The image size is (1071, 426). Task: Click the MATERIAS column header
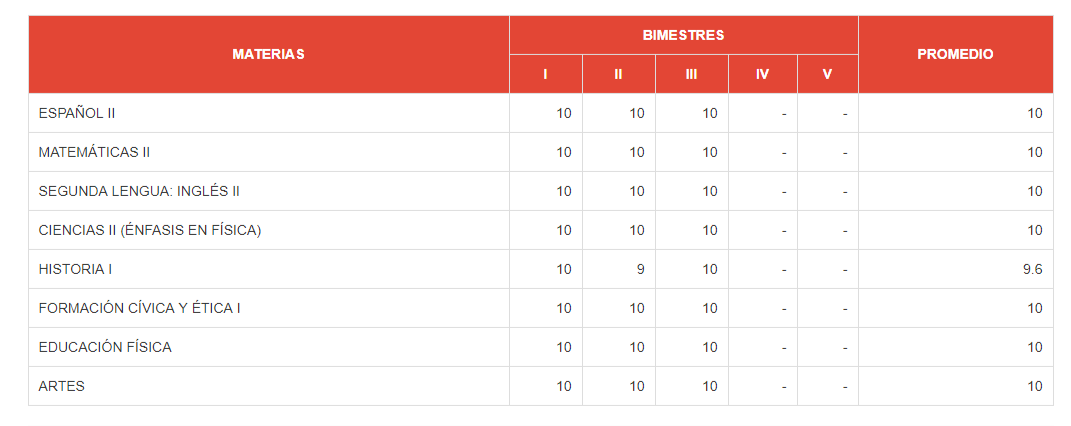268,54
